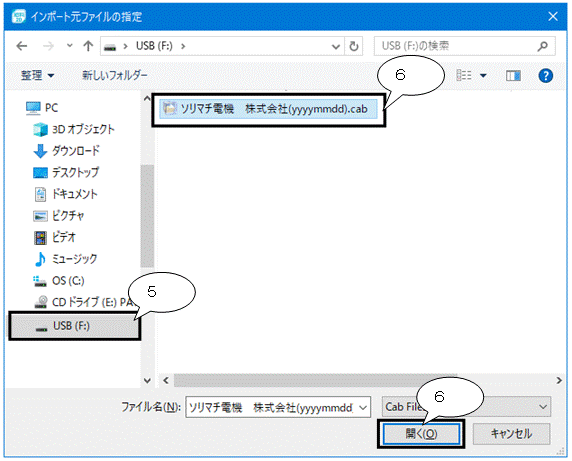572x461 pixels.
Task: Refresh the USB (F:) folder view
Action: pos(354,46)
